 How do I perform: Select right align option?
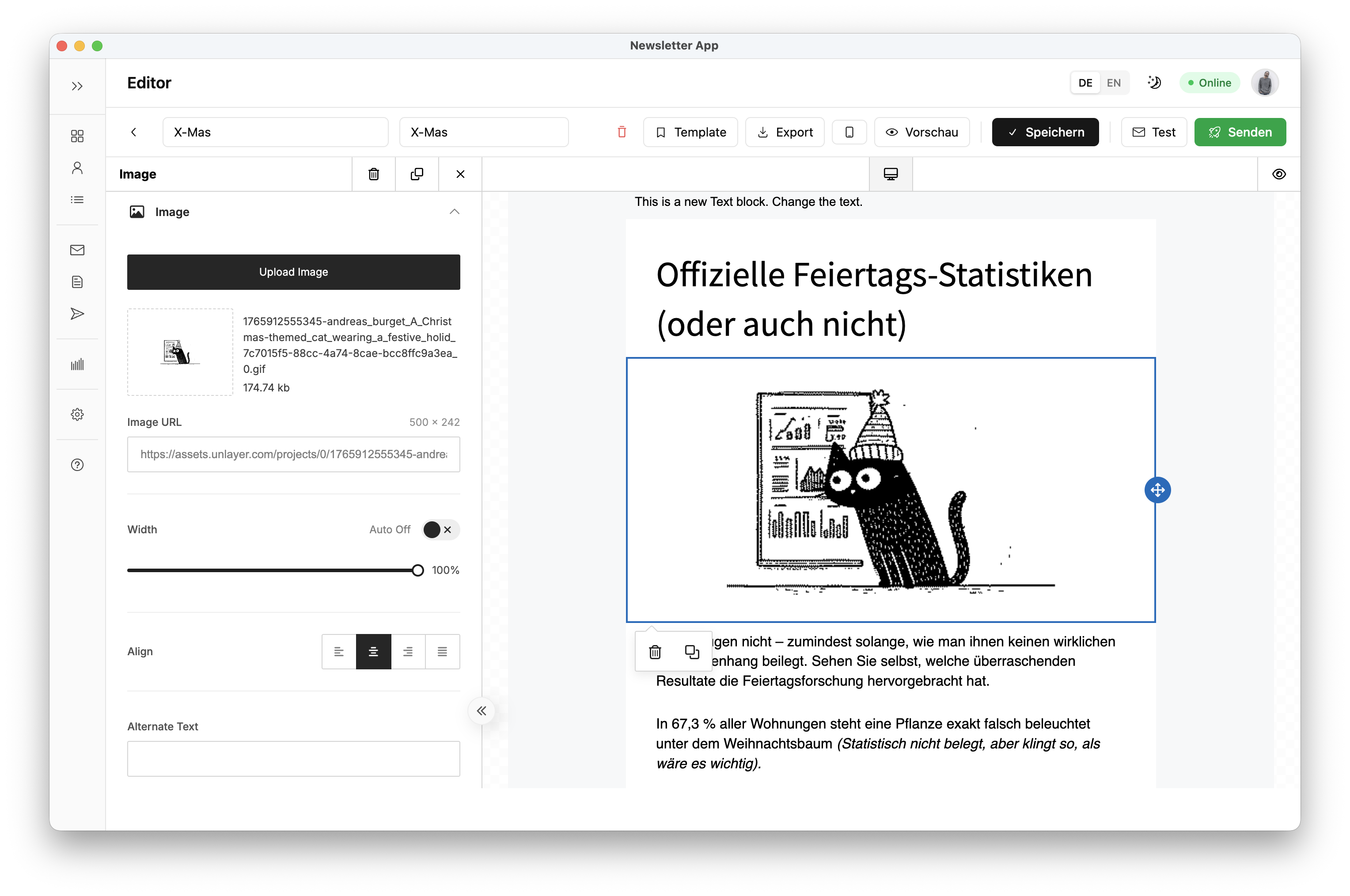coord(408,651)
